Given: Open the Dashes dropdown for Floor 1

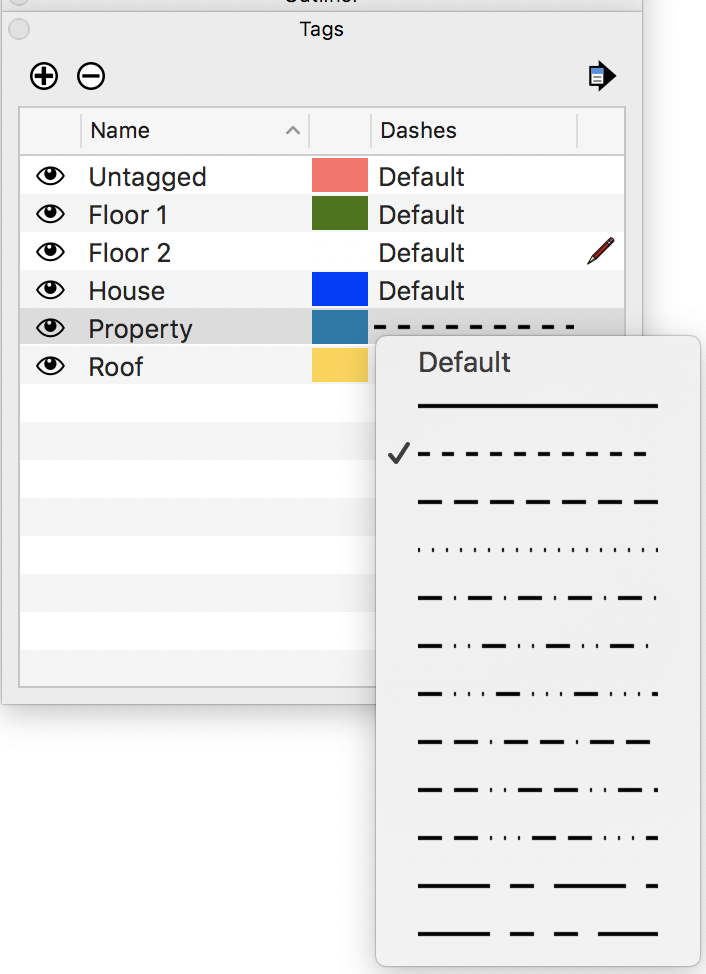Looking at the screenshot, I should (x=422, y=215).
